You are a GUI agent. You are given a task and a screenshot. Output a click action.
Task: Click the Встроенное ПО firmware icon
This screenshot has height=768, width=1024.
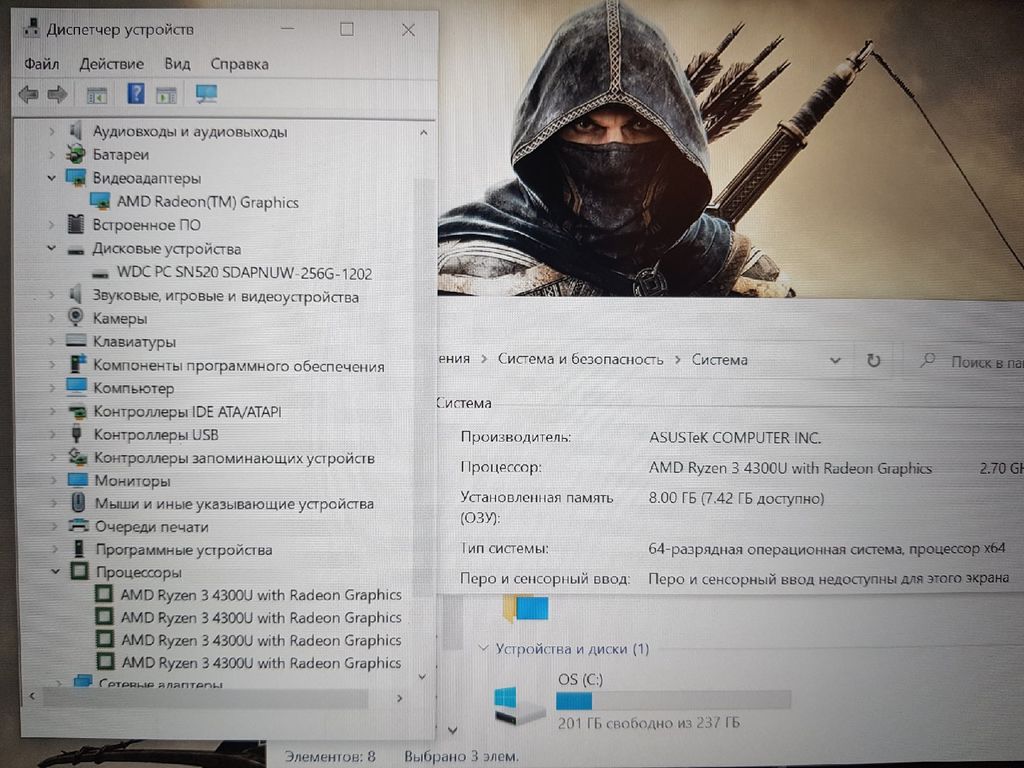(76, 224)
